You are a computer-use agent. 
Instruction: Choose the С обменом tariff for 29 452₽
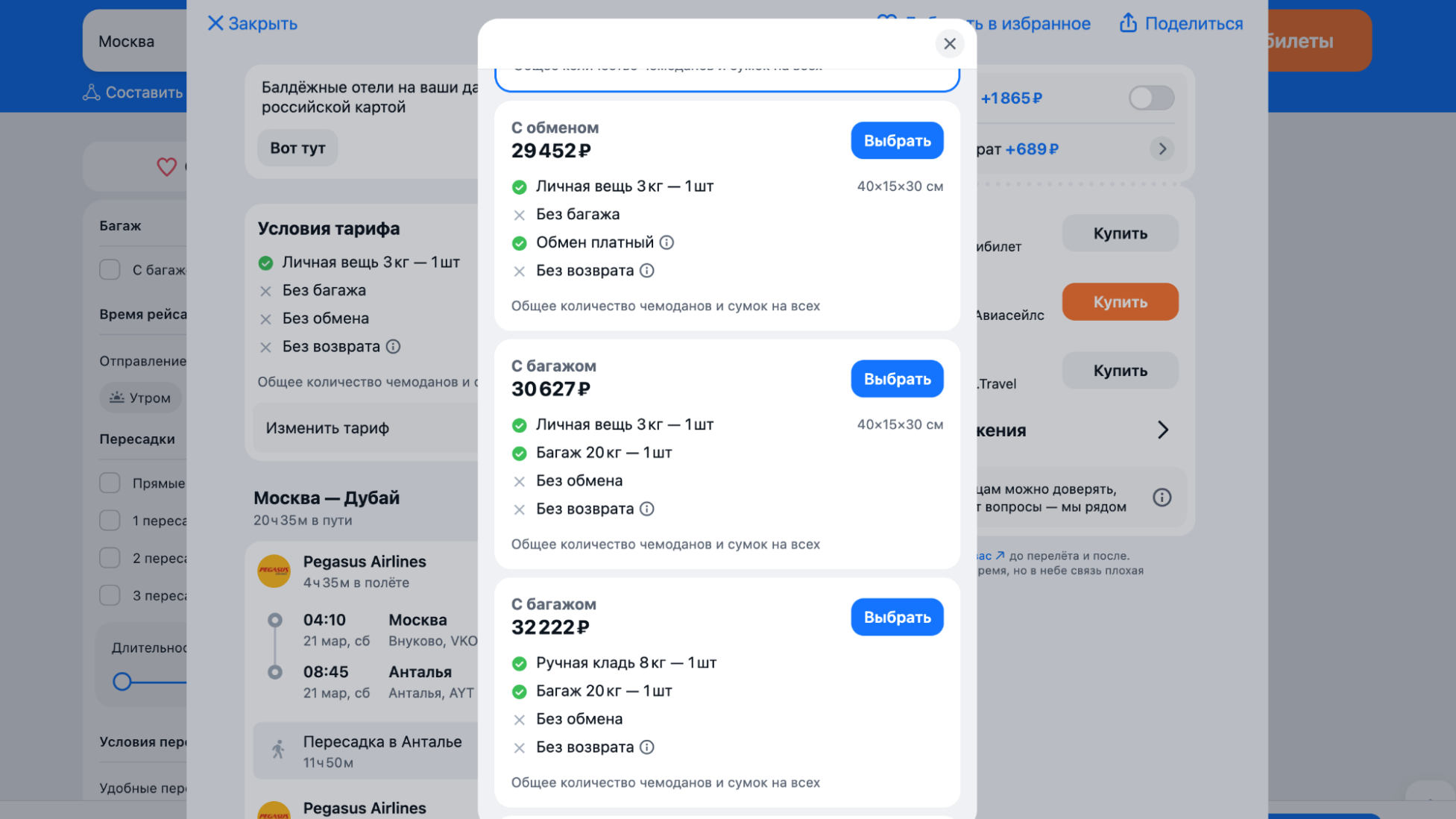pos(896,140)
